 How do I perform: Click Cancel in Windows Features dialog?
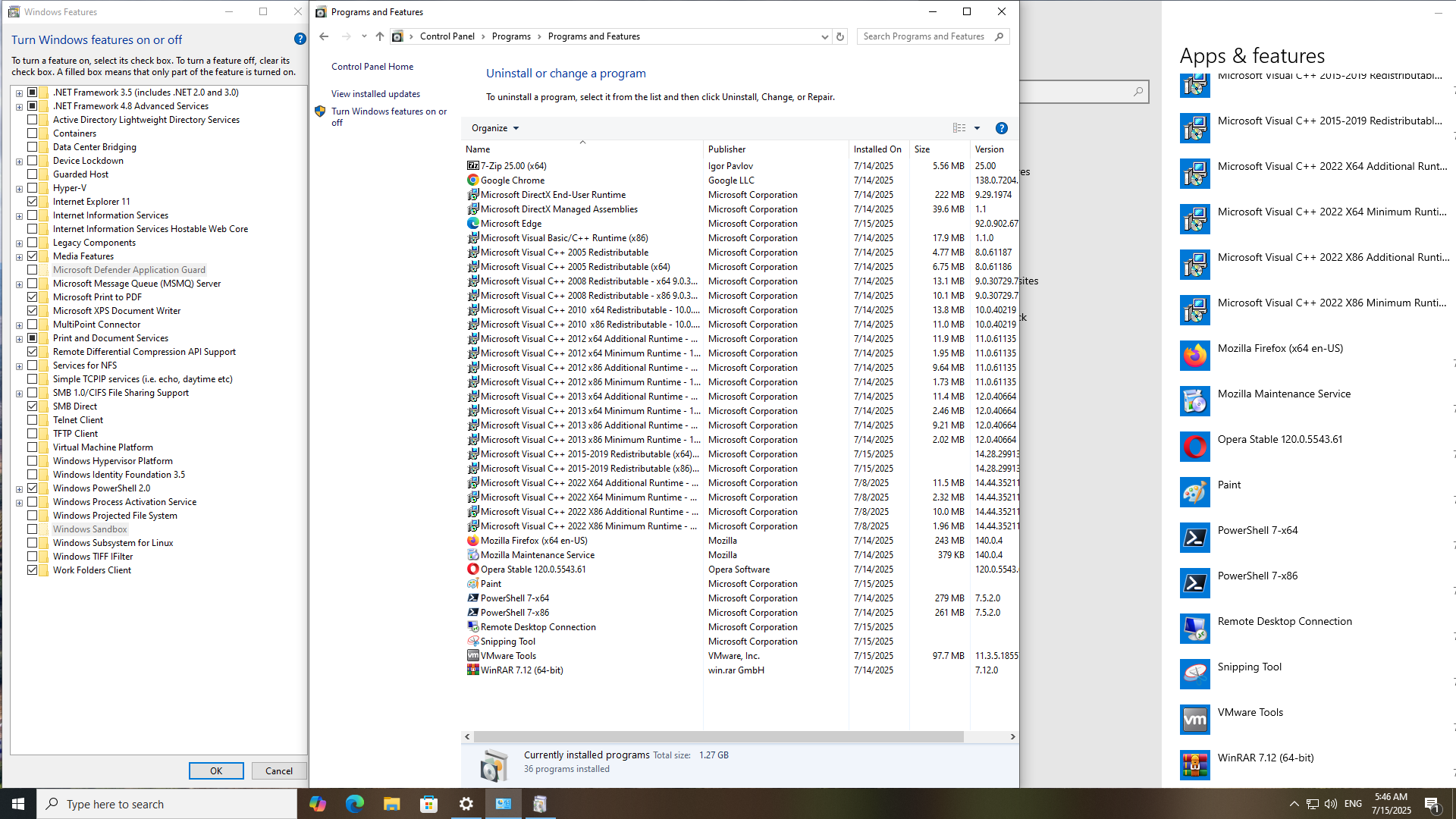pos(279,770)
